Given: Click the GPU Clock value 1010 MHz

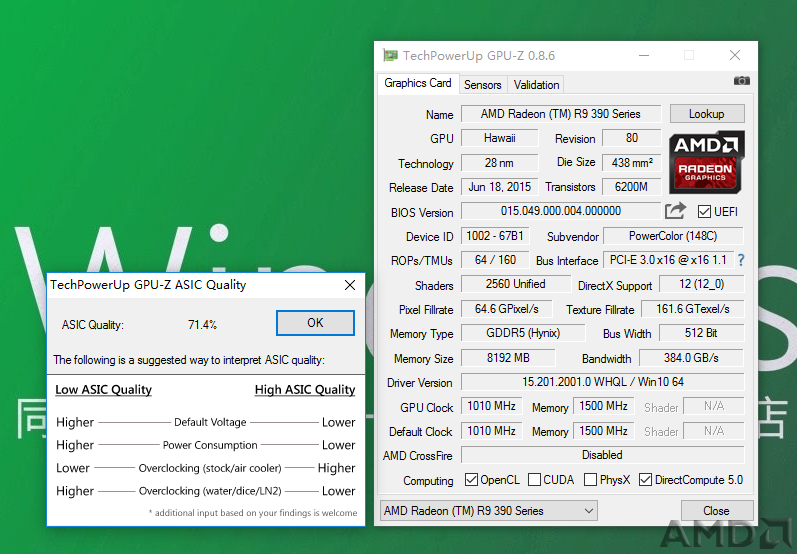Looking at the screenshot, I should [x=492, y=406].
